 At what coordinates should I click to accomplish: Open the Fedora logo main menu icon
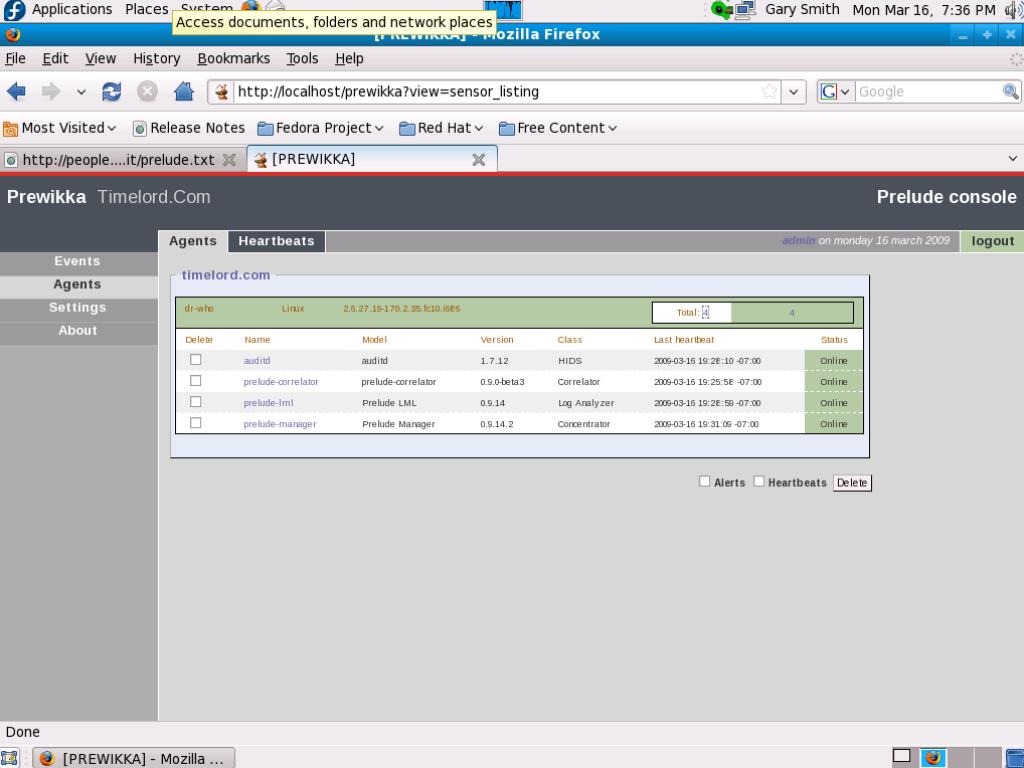pyautogui.click(x=14, y=10)
